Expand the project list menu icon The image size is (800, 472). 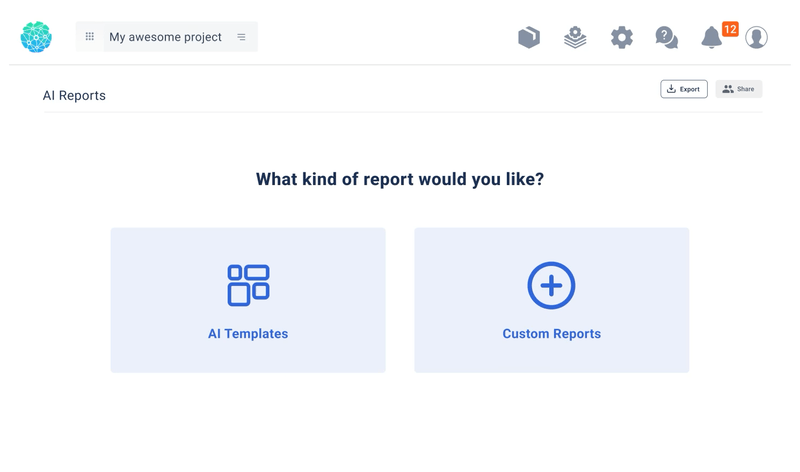(x=241, y=37)
